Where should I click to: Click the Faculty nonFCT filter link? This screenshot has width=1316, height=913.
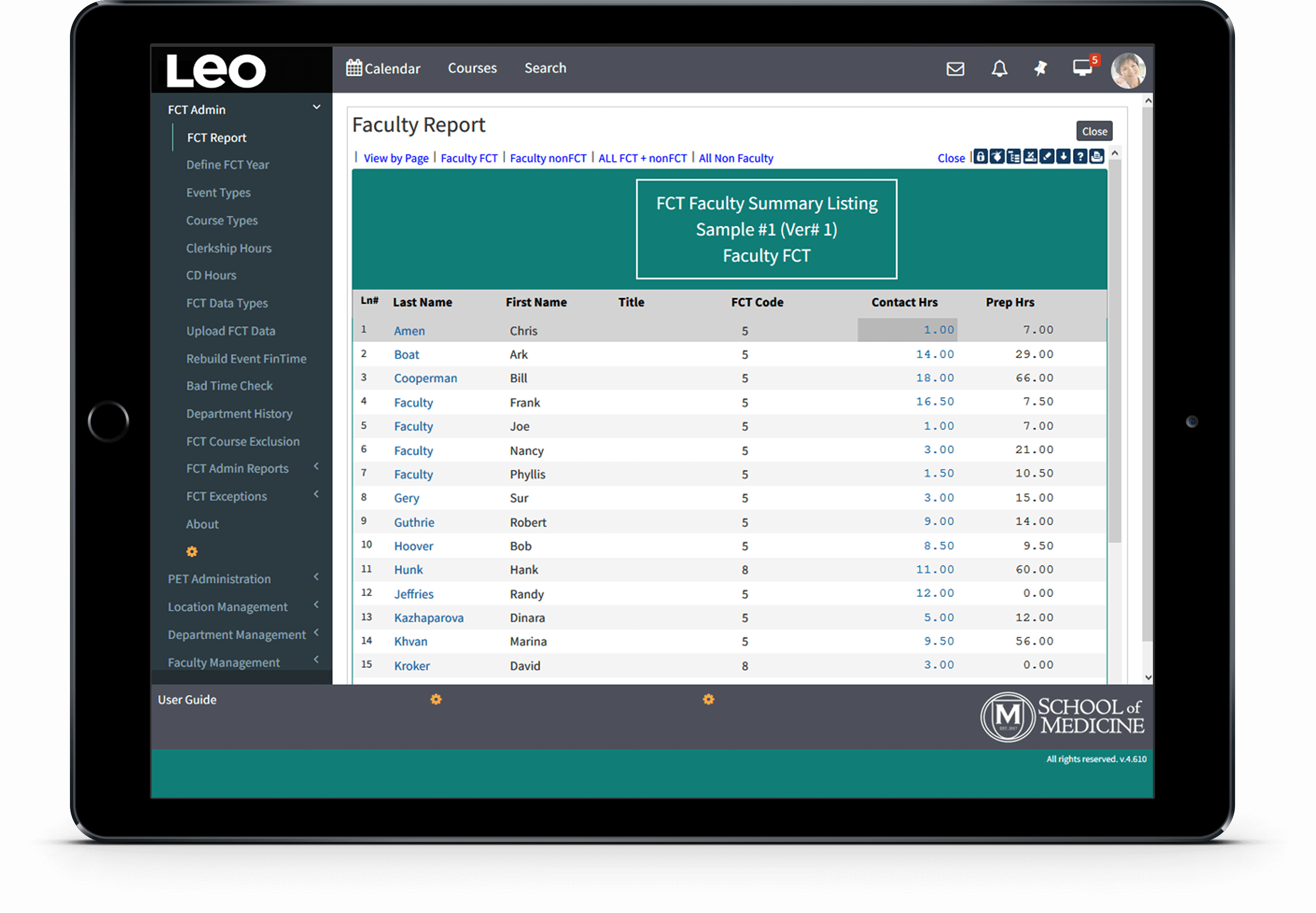[x=548, y=158]
